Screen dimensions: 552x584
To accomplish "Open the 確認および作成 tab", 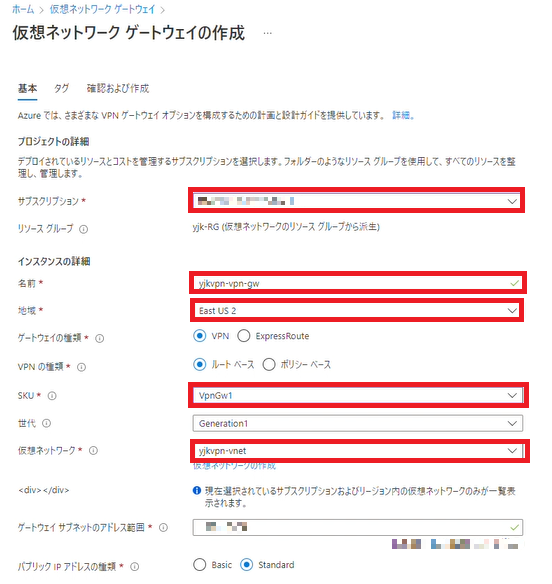I will [x=118, y=89].
